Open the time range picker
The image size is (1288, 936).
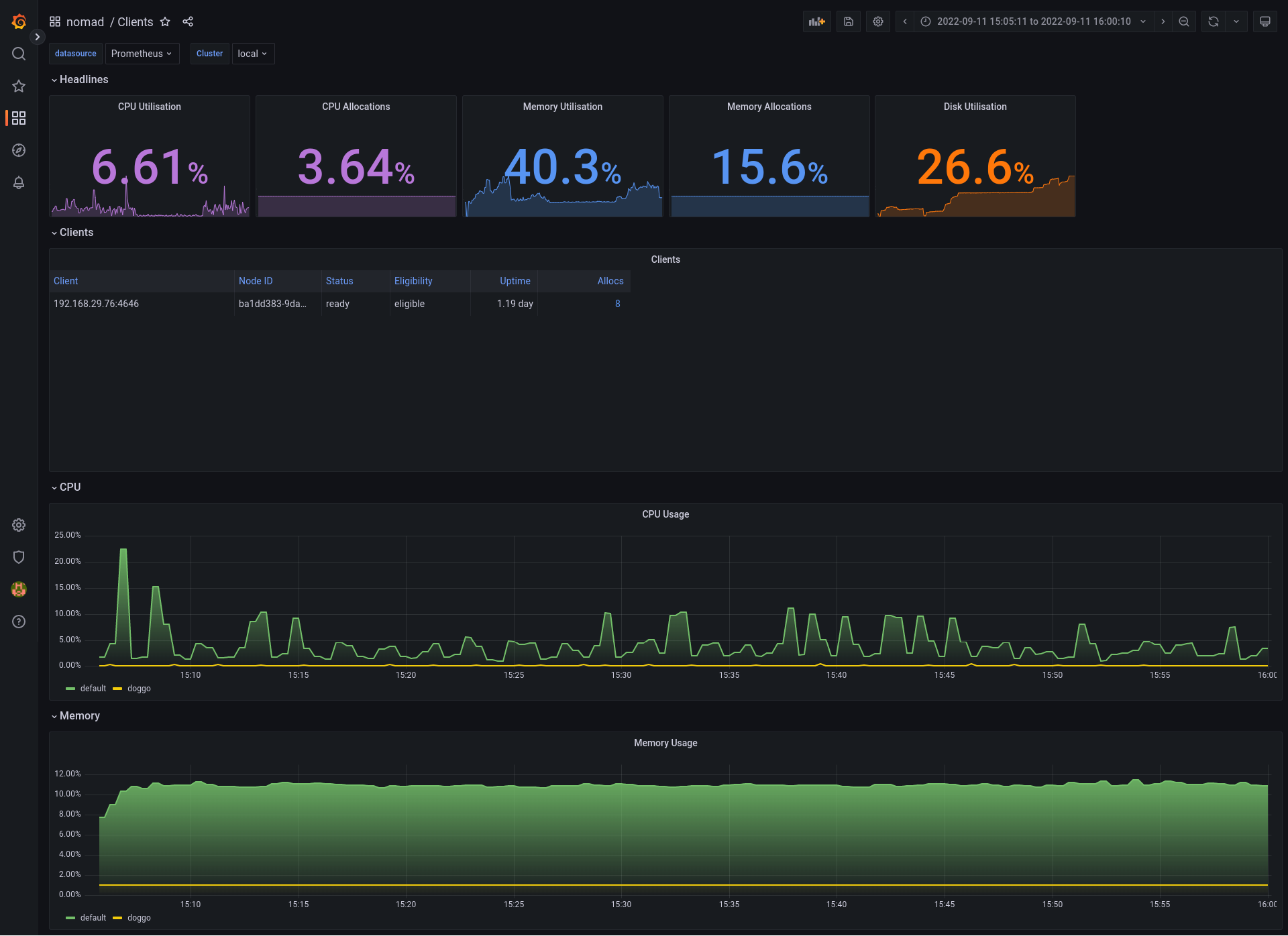pyautogui.click(x=1033, y=21)
